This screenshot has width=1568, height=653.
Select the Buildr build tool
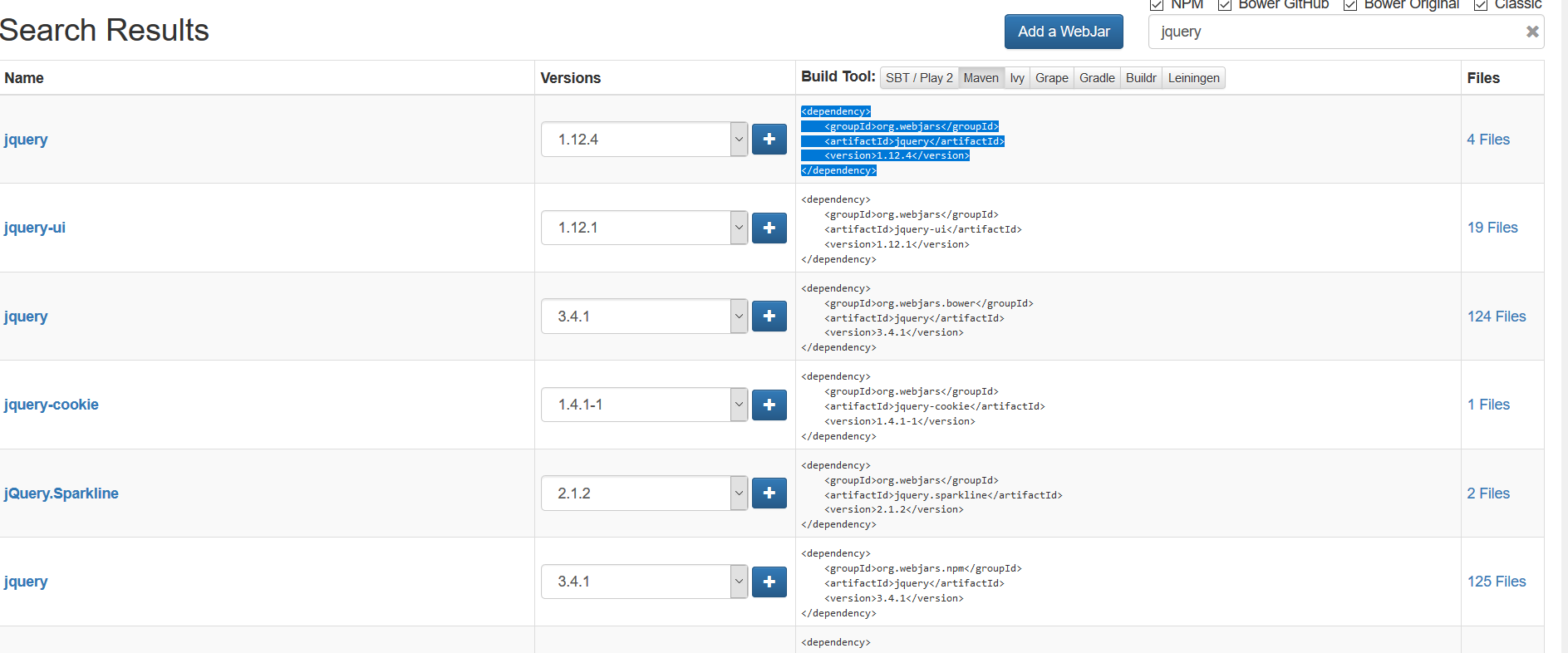point(1141,78)
